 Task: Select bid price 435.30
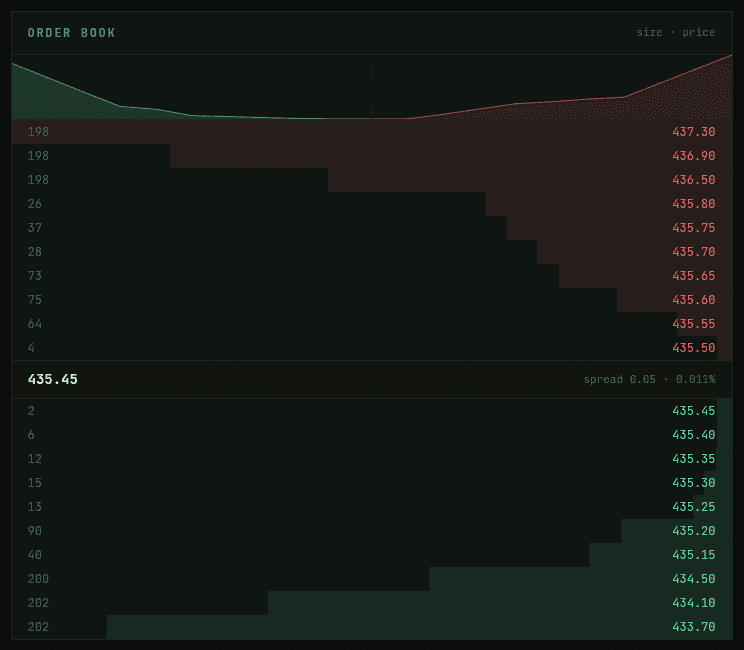693,483
